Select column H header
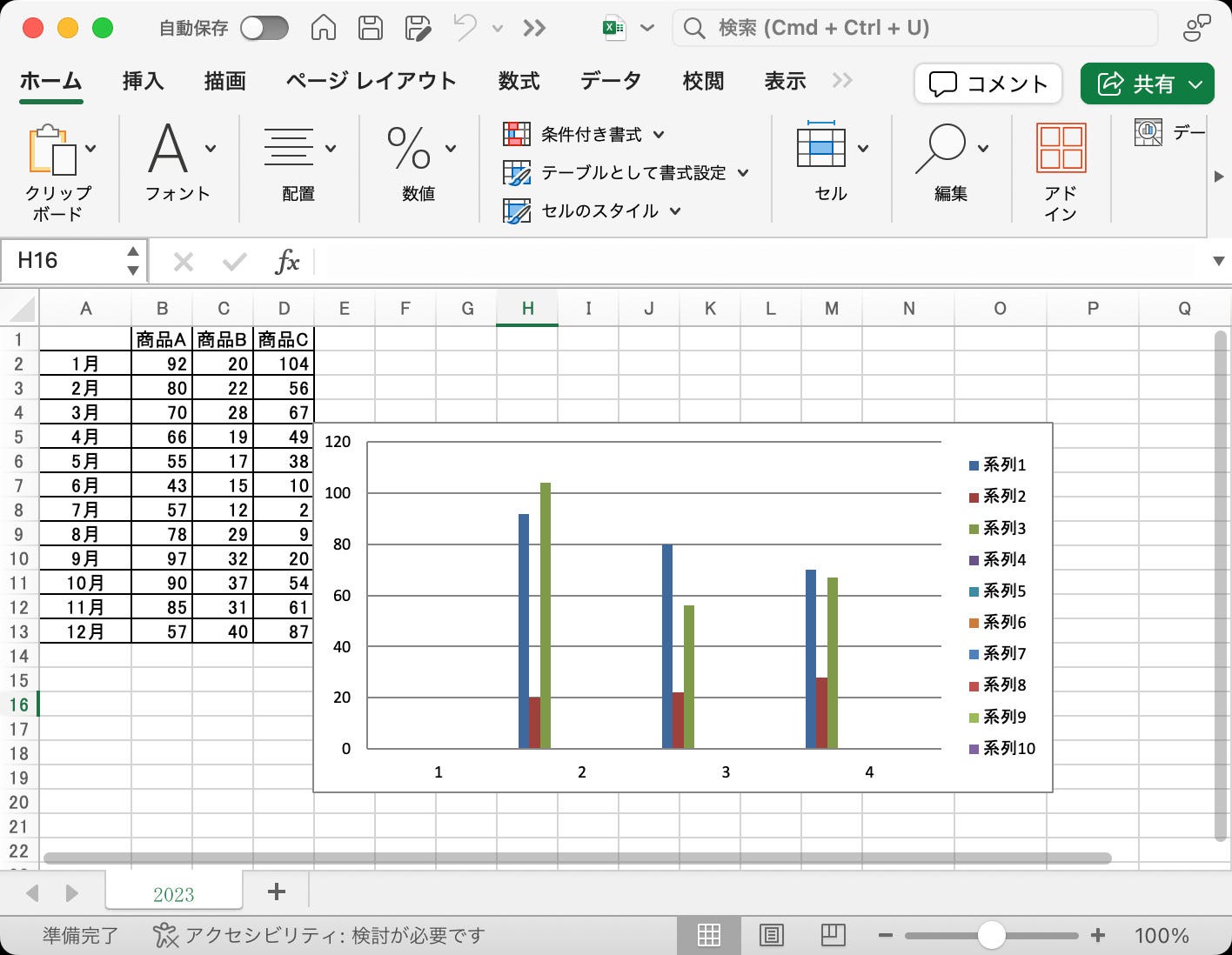Screen dimensions: 1232x955 click(527, 309)
